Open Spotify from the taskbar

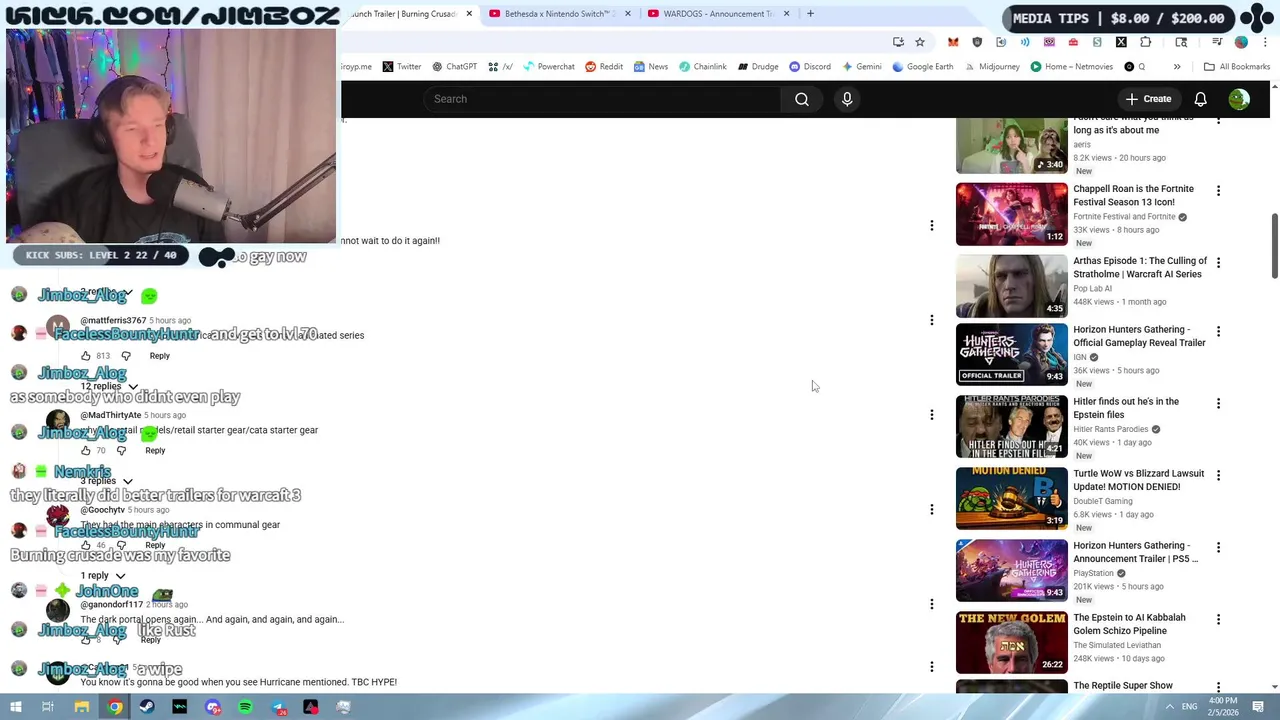click(245, 707)
